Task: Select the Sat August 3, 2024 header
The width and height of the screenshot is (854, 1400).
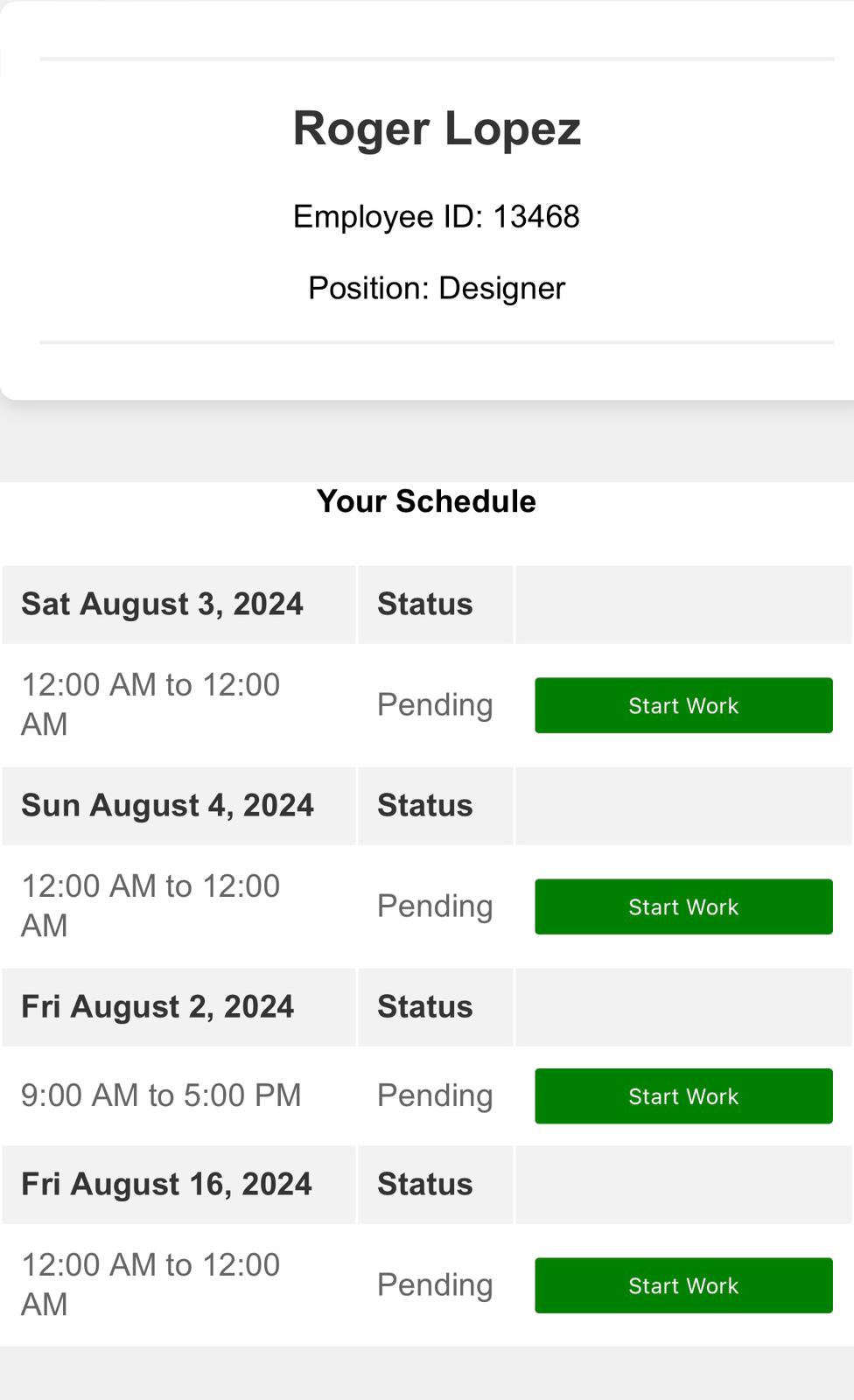Action: click(x=162, y=605)
